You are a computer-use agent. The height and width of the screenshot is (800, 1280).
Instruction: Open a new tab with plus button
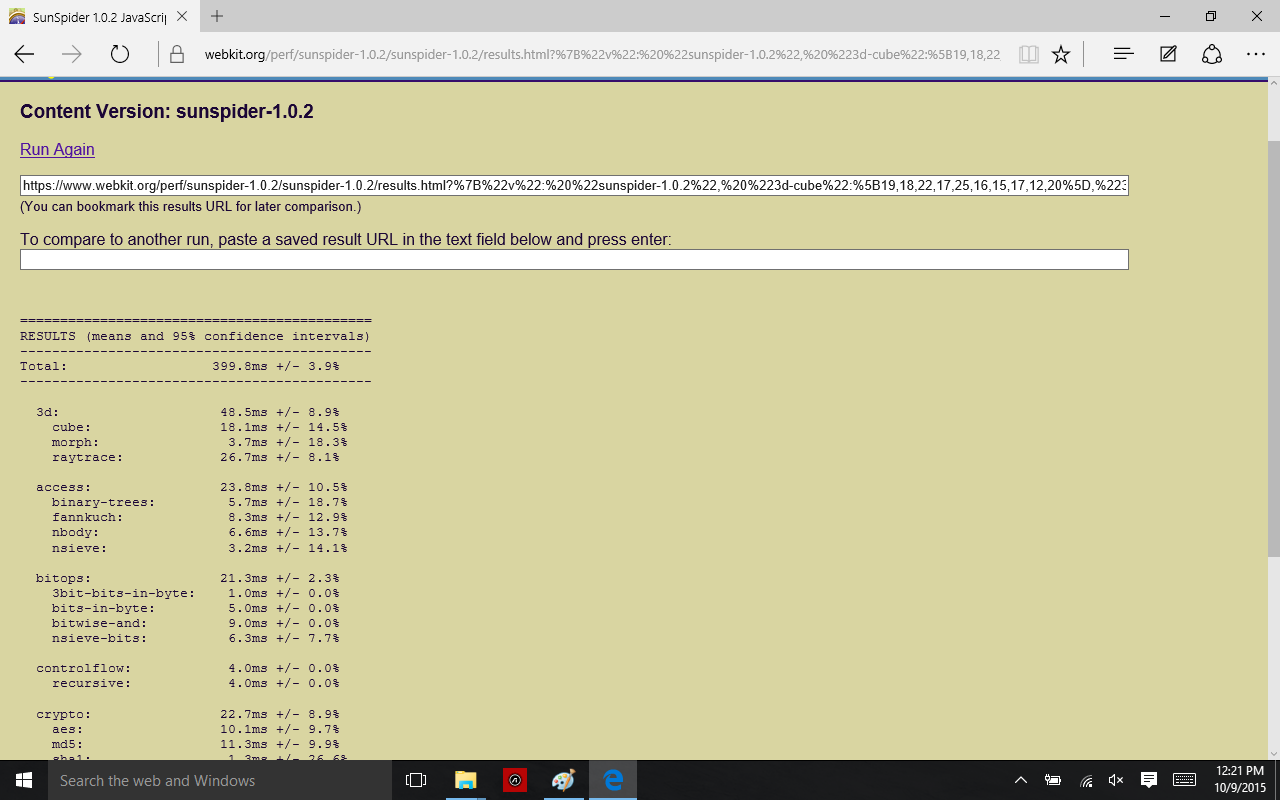pyautogui.click(x=217, y=16)
